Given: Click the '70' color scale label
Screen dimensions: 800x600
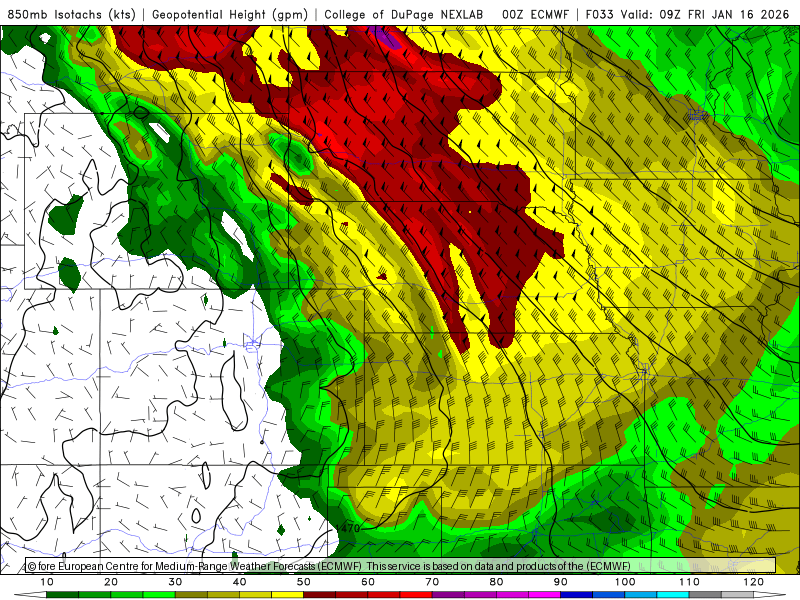Looking at the screenshot, I should (x=432, y=582).
